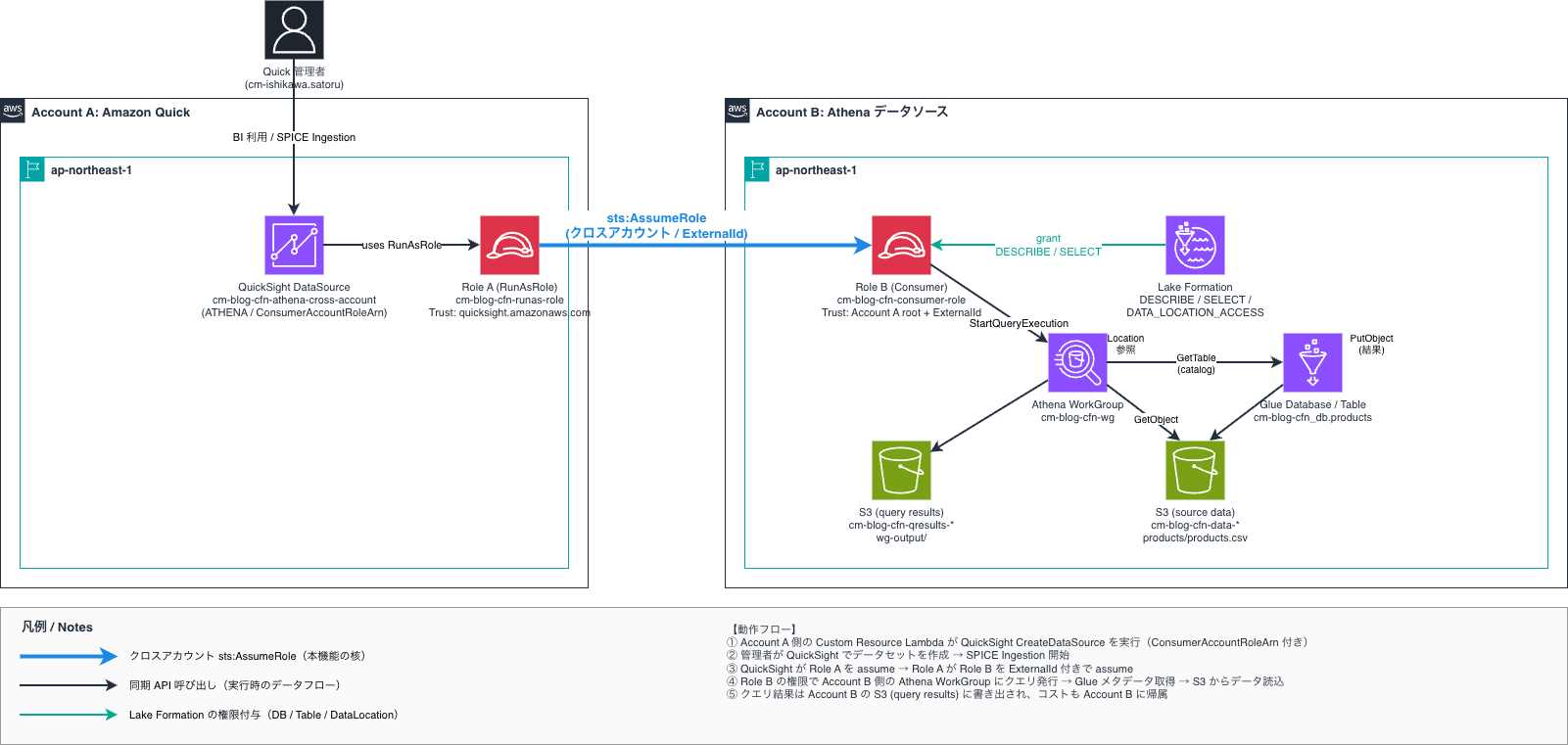Click flow step ③ about ExternalId assume

[x=929, y=669]
